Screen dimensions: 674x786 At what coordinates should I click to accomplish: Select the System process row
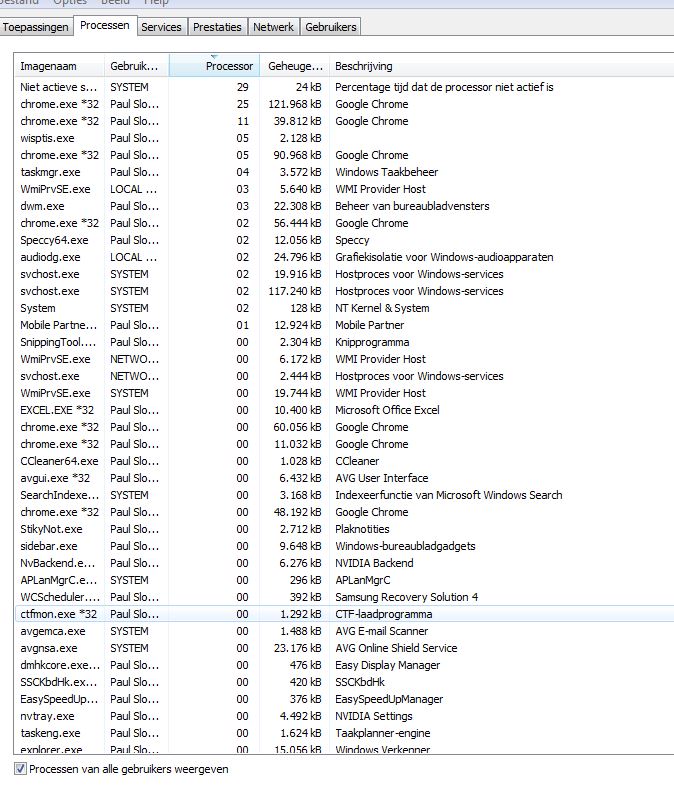pyautogui.click(x=344, y=308)
